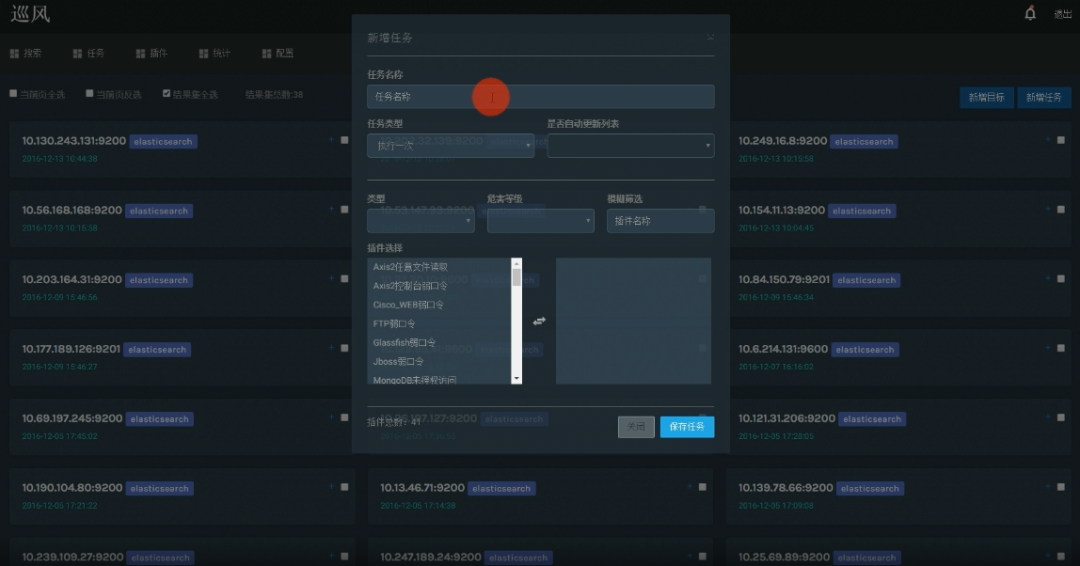The image size is (1080, 566).
Task: Click plus icon on 10.130.243.131:9200 card
Action: pos(331,140)
